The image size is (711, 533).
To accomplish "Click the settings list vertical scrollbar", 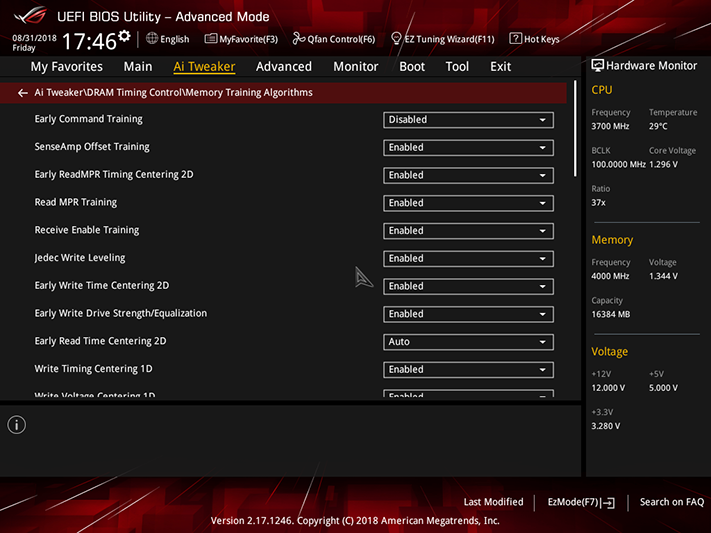I will 575,129.
